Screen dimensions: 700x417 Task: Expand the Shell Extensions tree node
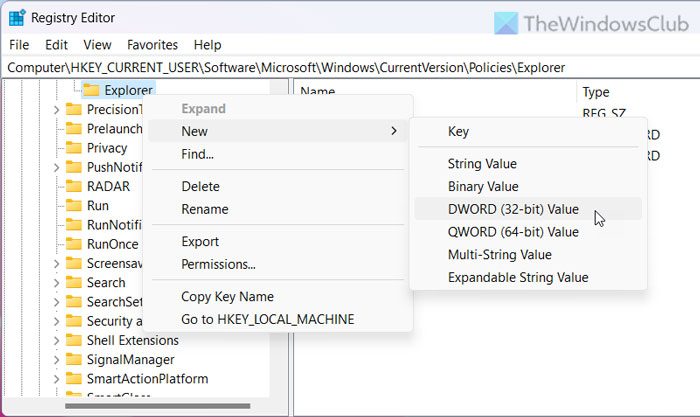tap(56, 340)
